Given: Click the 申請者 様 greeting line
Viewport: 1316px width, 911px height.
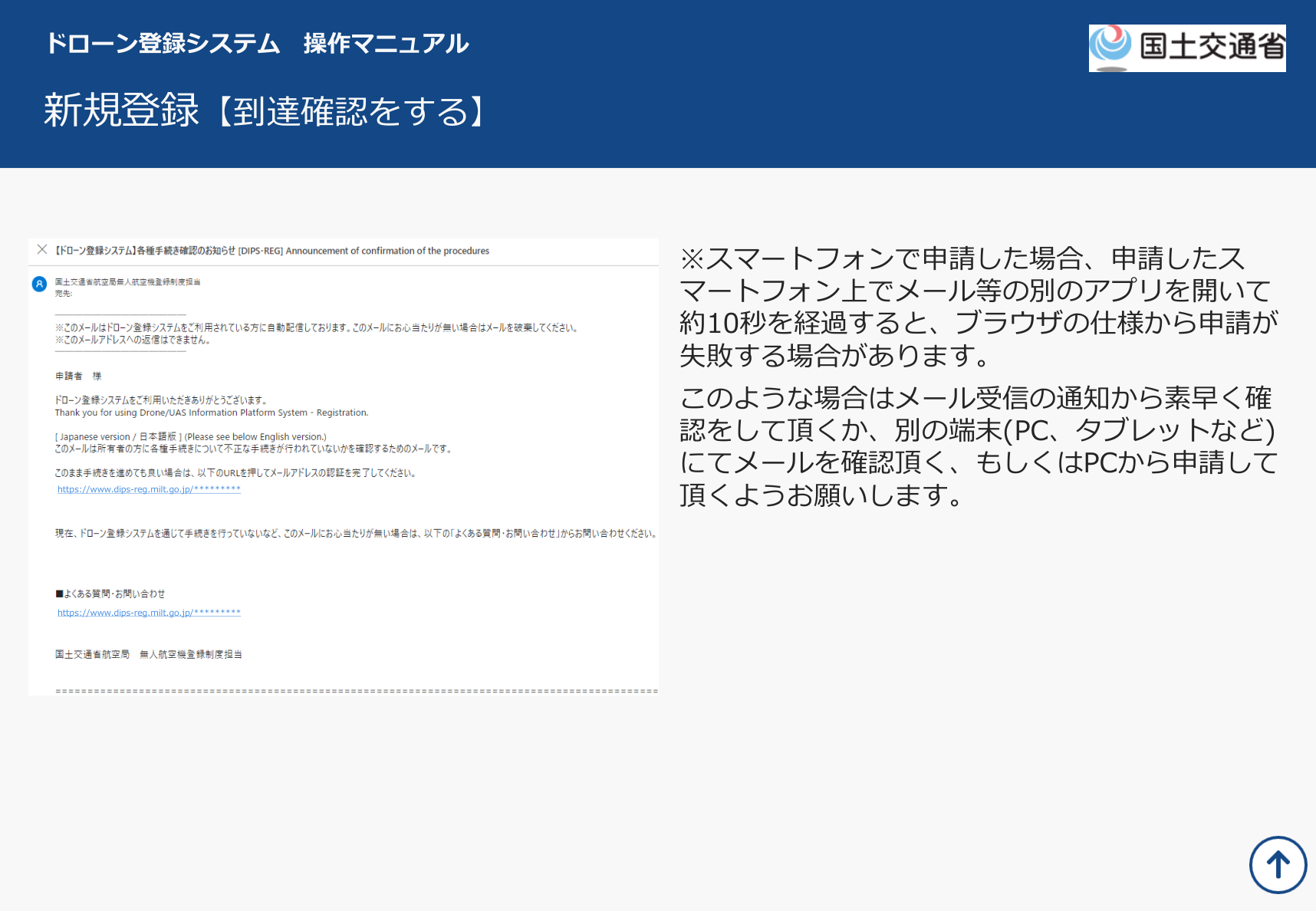Looking at the screenshot, I should pos(78,377).
